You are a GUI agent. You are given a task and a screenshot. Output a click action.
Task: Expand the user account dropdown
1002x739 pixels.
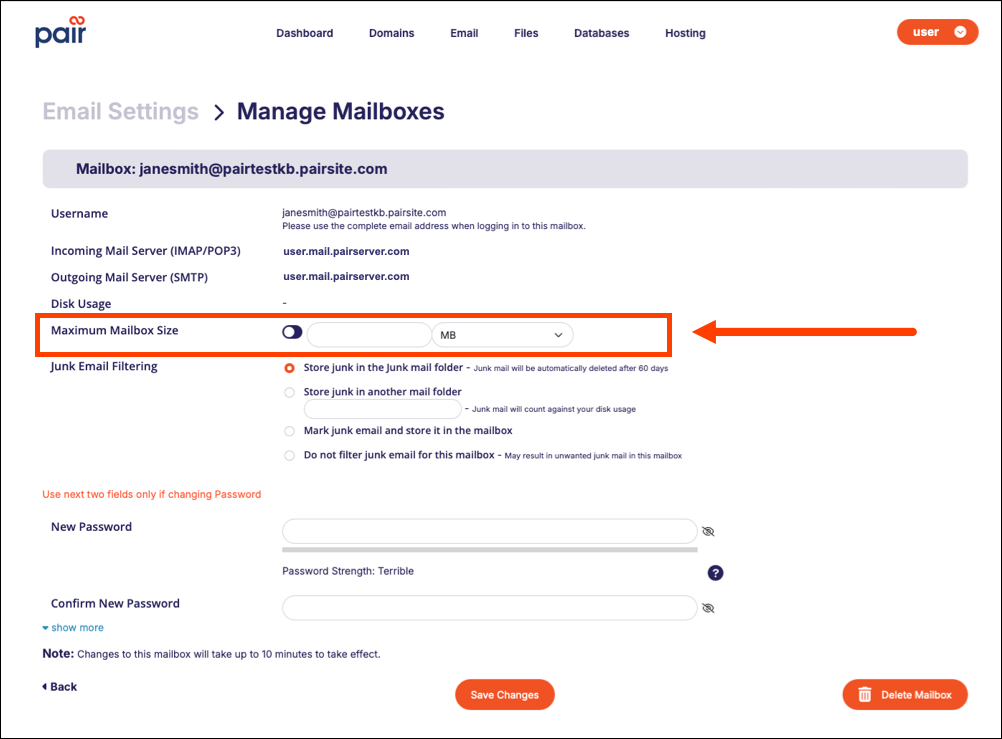tap(937, 32)
